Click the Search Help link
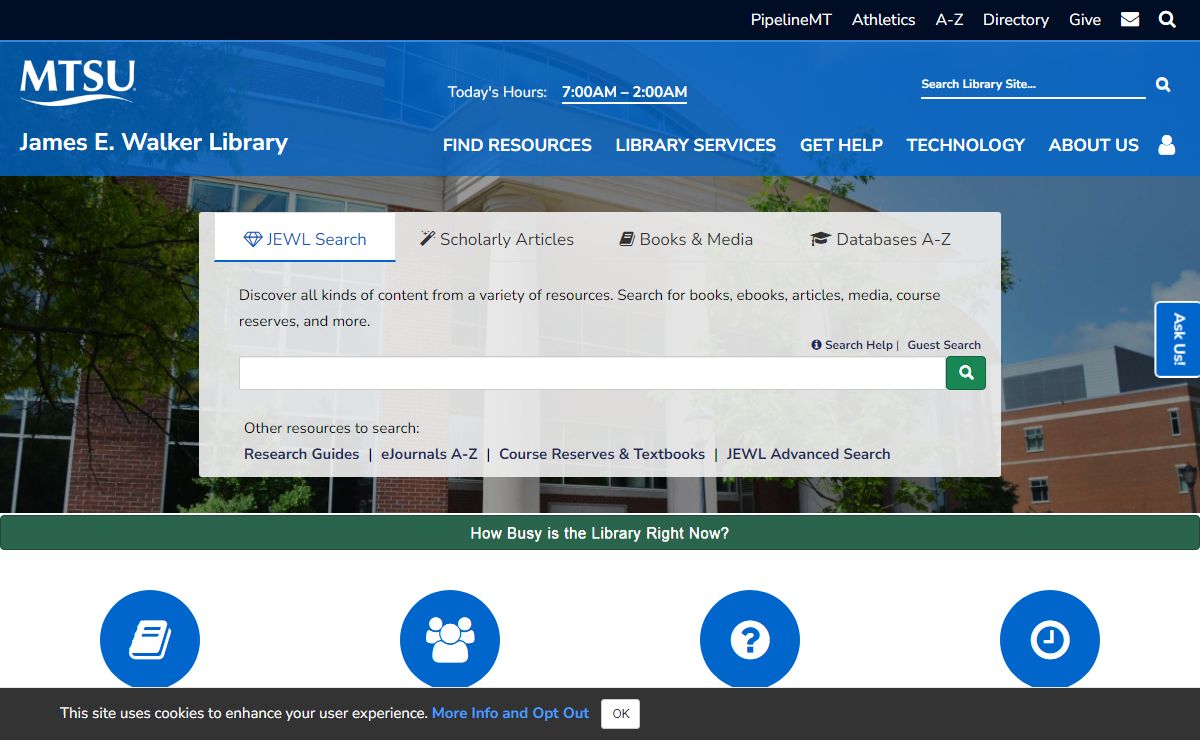The image size is (1200, 740). (853, 345)
